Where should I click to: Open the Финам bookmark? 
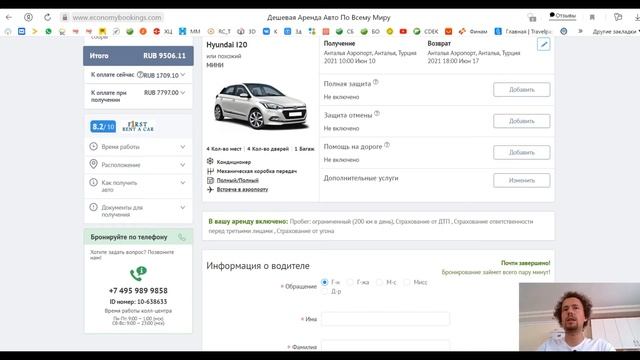(473, 31)
